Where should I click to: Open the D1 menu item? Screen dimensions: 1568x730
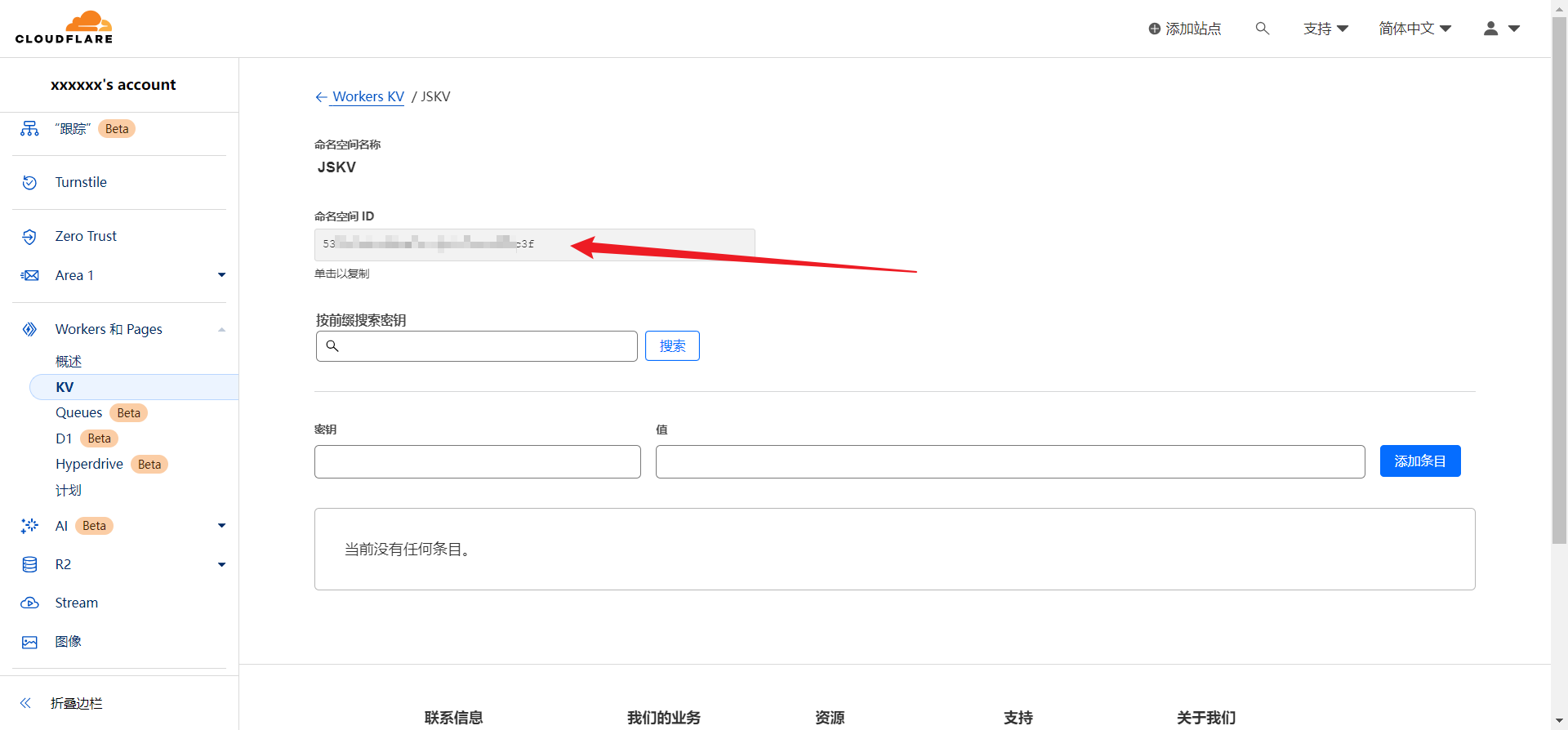[x=64, y=438]
